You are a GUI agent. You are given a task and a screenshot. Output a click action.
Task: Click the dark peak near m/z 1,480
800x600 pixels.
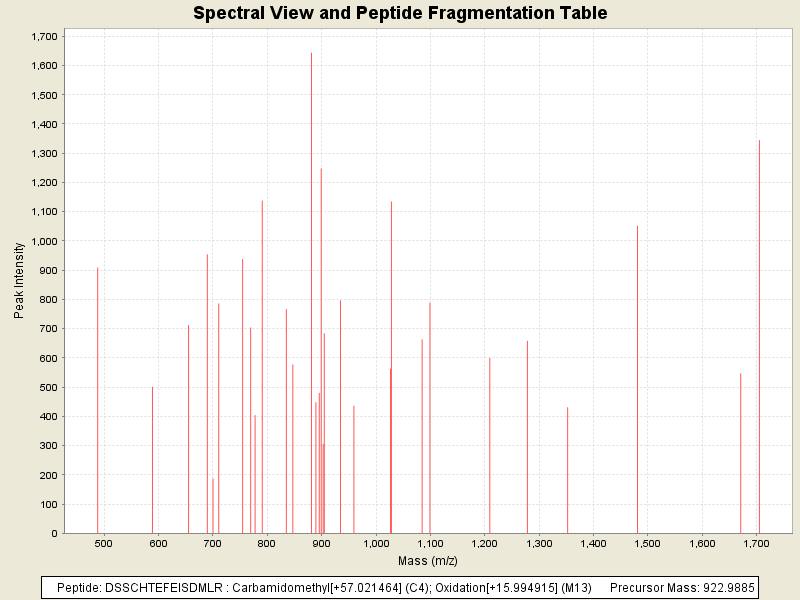coord(637,380)
